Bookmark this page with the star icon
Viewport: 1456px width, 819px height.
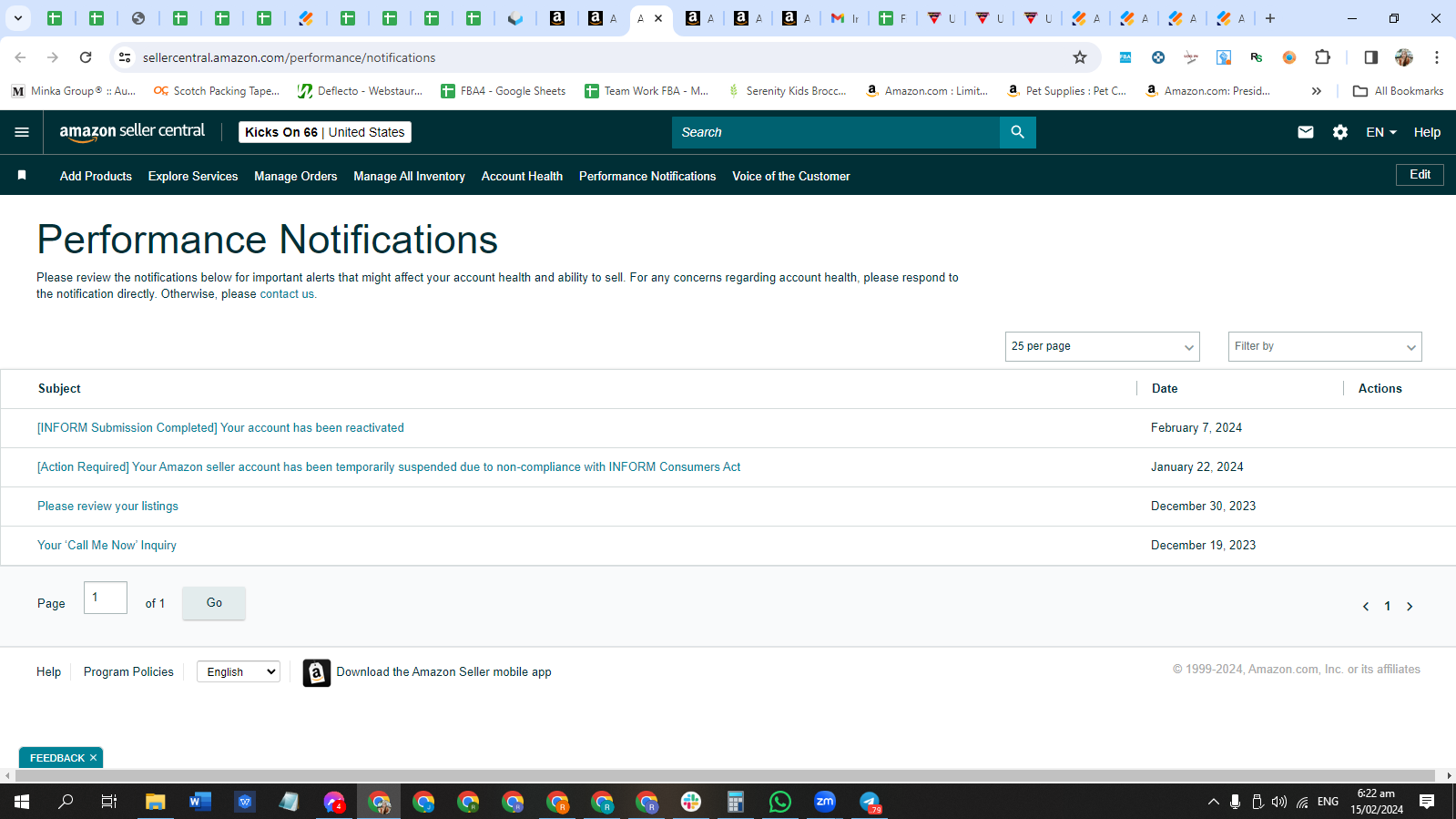click(1080, 57)
